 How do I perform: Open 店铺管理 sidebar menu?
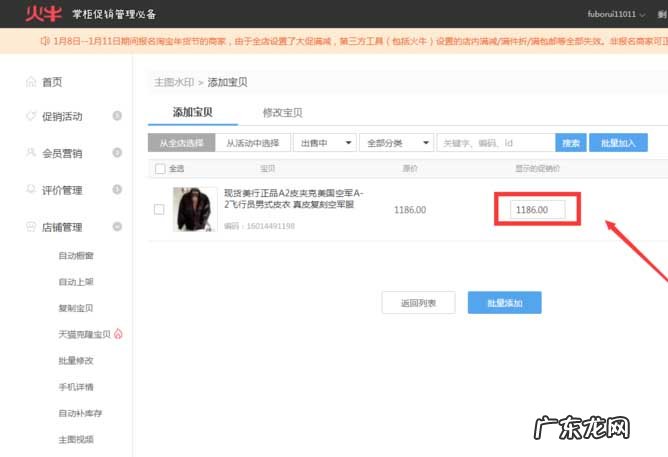[x=62, y=227]
